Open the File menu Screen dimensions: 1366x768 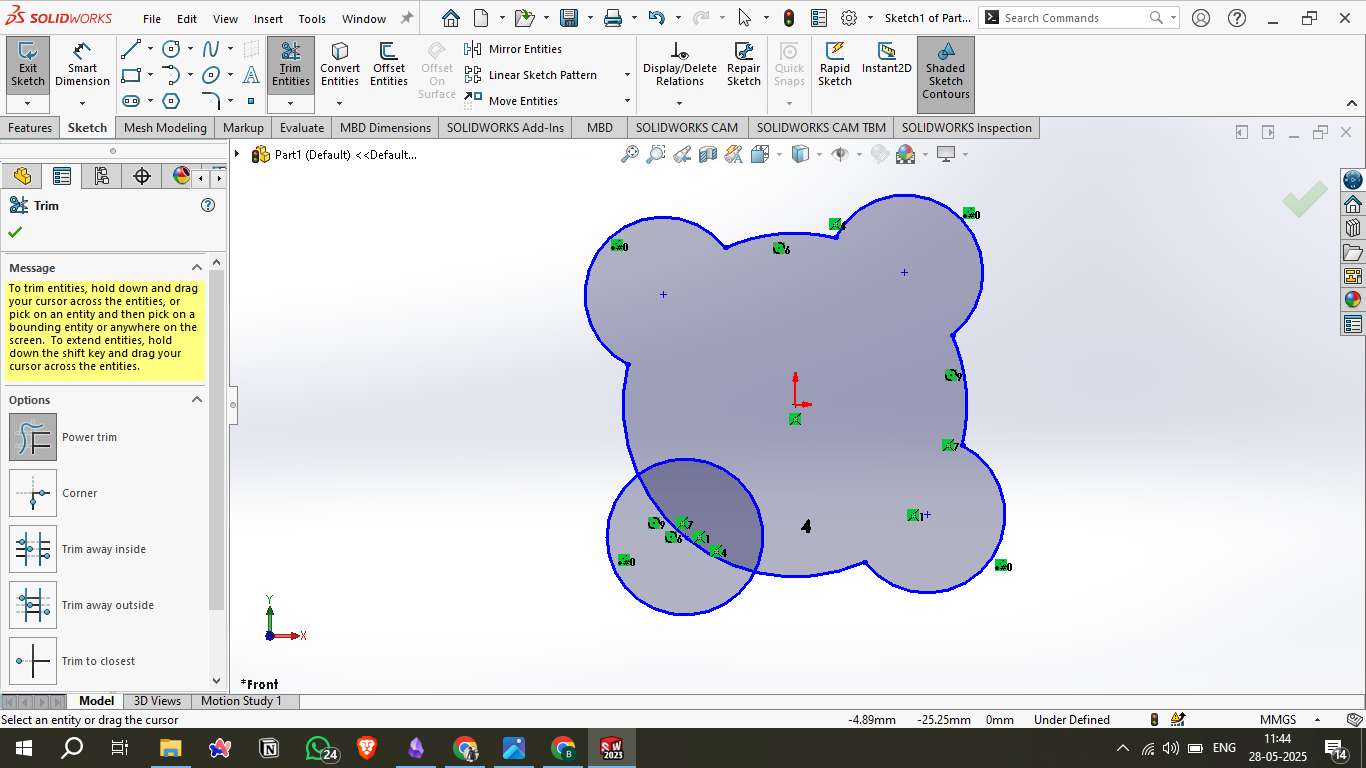(151, 18)
